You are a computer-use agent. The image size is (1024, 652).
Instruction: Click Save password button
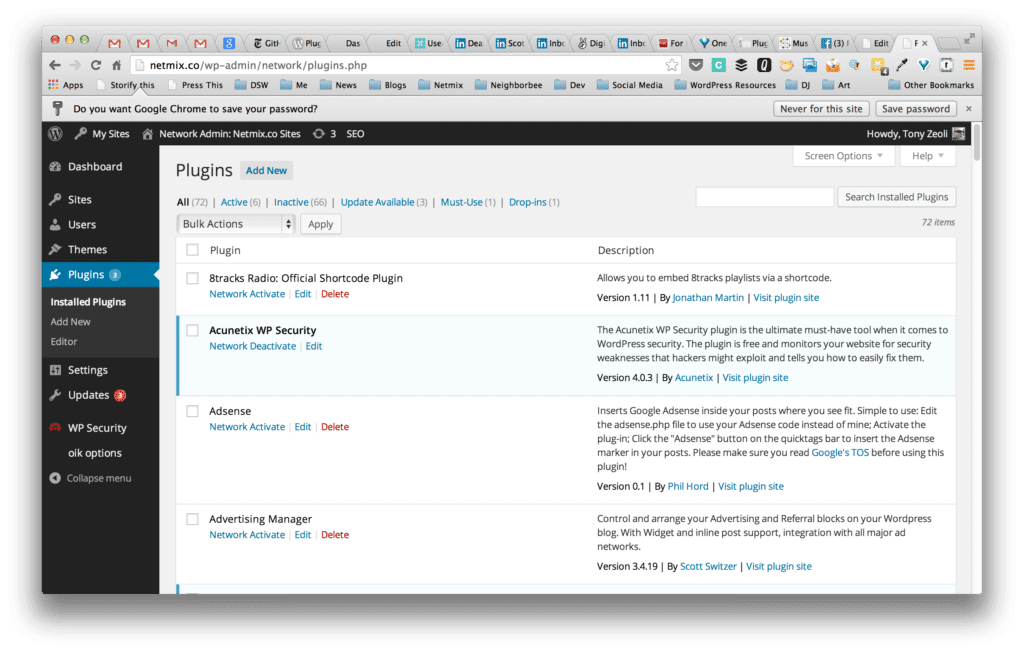point(916,108)
